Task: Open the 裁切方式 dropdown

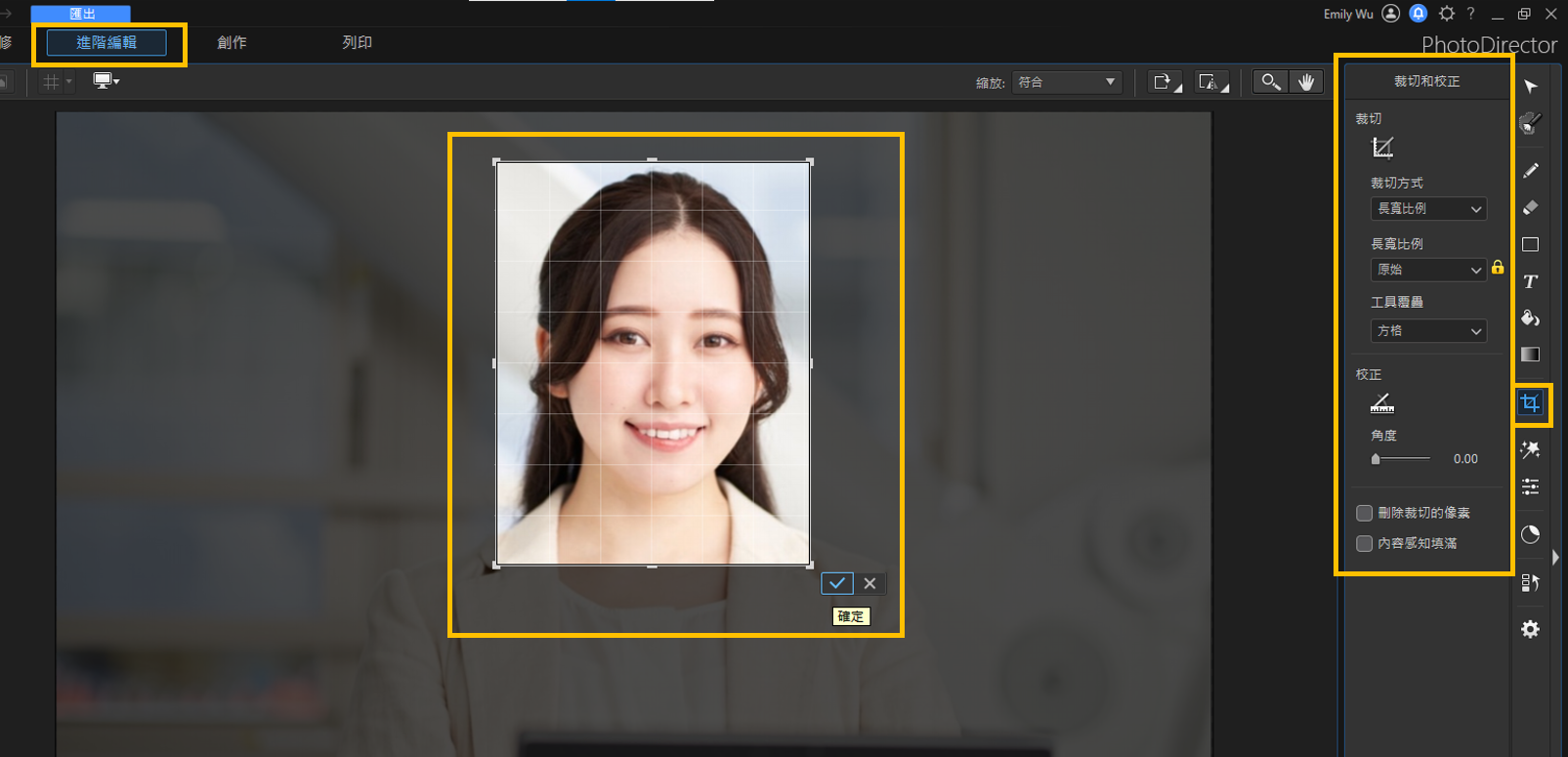Action: click(x=1428, y=209)
